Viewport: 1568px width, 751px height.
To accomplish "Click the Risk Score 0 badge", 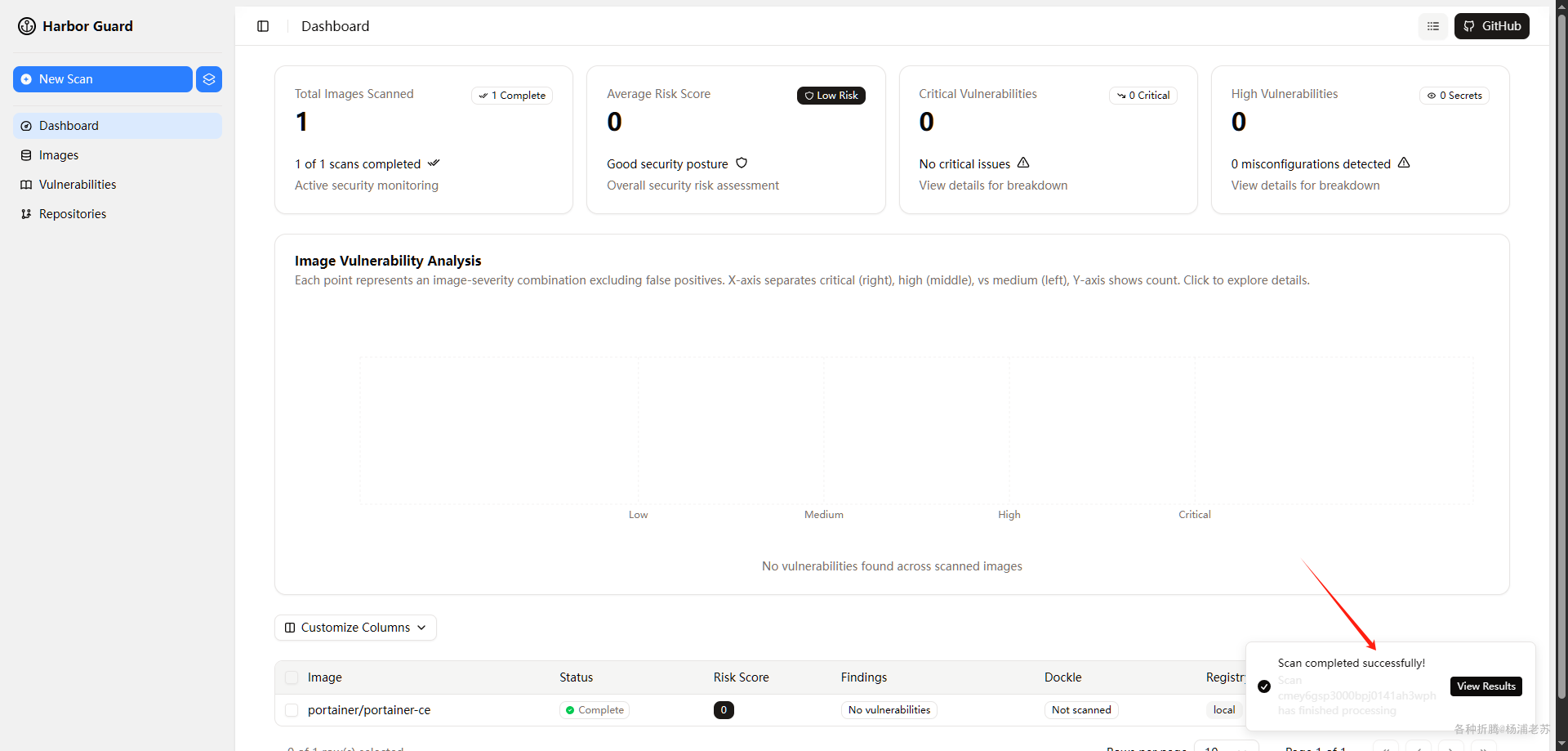I will 724,710.
